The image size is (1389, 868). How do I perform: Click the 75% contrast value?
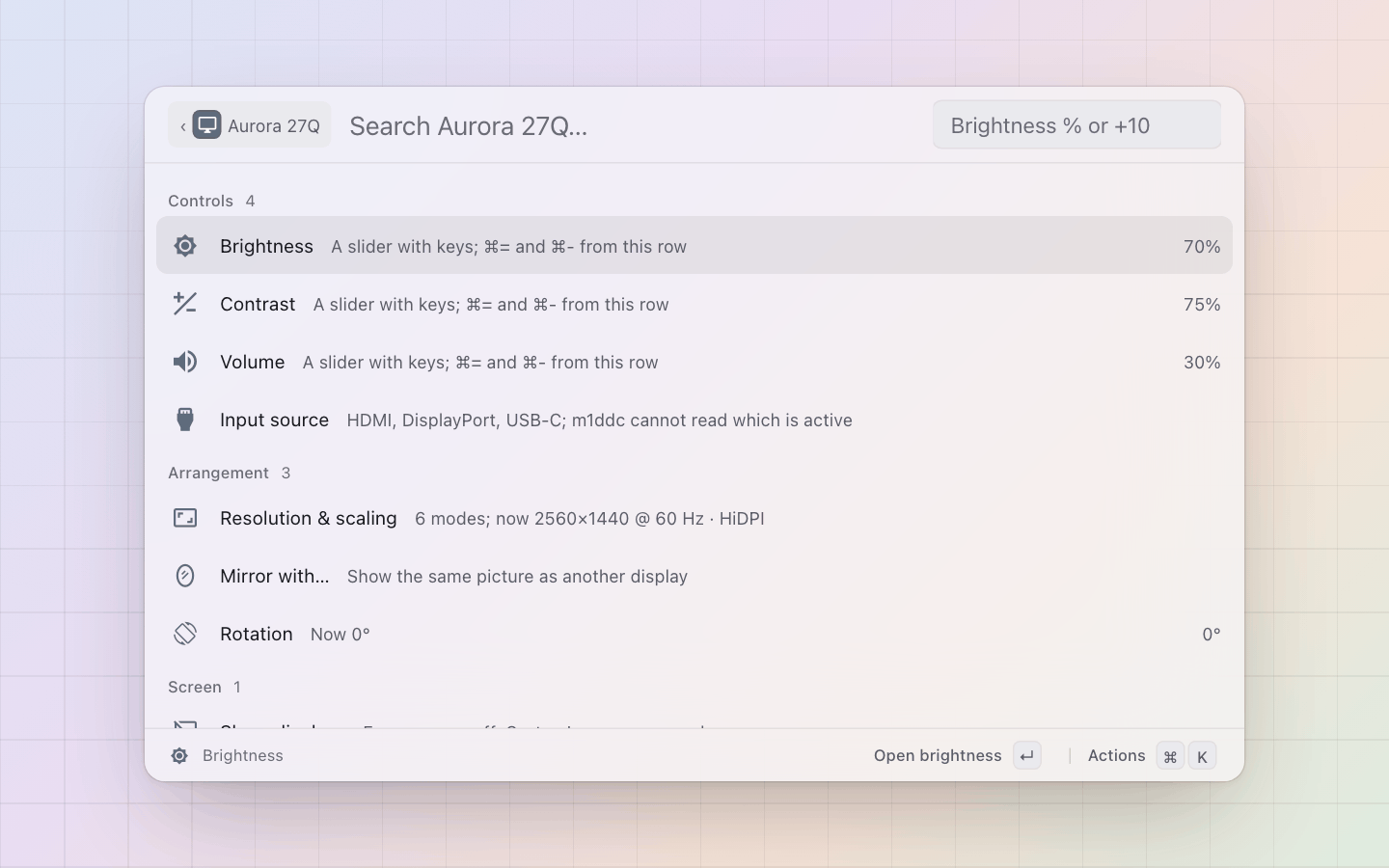1202,304
